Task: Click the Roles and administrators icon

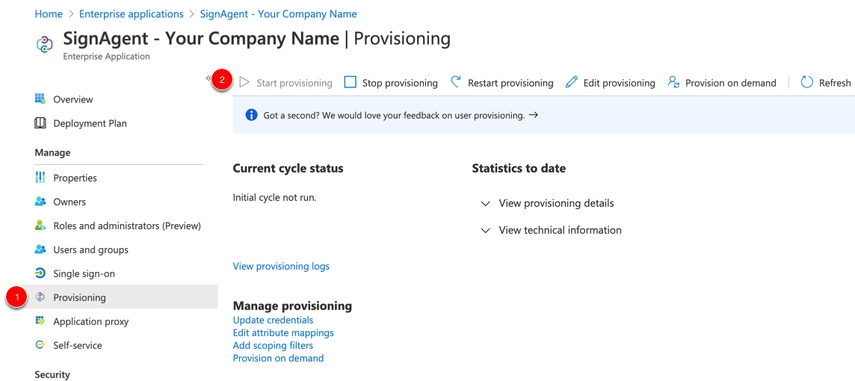Action: pyautogui.click(x=40, y=226)
